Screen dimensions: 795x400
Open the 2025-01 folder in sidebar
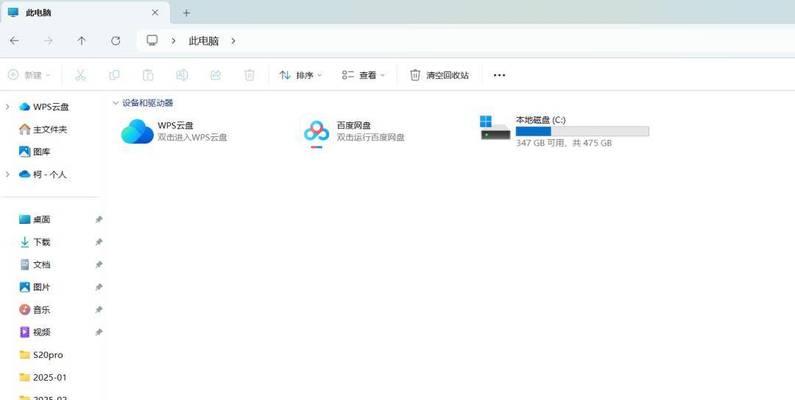[43, 377]
